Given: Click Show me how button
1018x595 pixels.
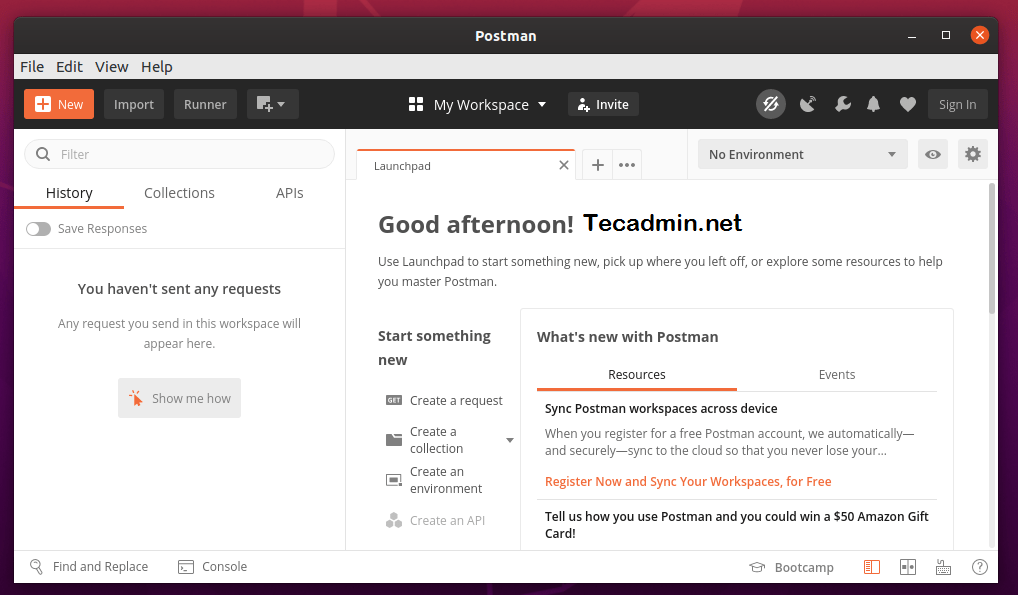Looking at the screenshot, I should click(x=179, y=398).
